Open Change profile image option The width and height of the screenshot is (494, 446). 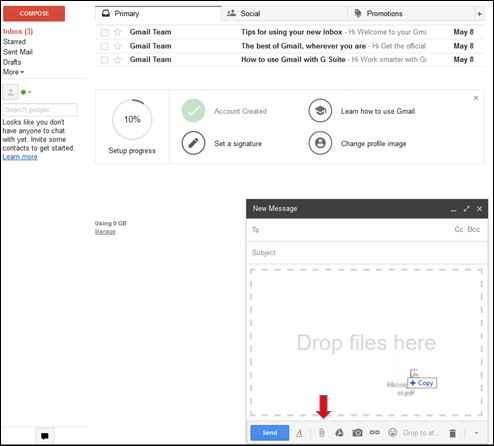373,144
